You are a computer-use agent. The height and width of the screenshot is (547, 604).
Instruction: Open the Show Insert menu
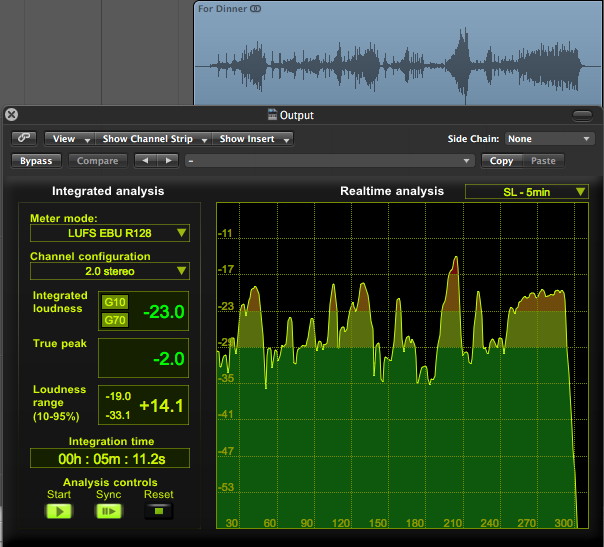[x=253, y=139]
